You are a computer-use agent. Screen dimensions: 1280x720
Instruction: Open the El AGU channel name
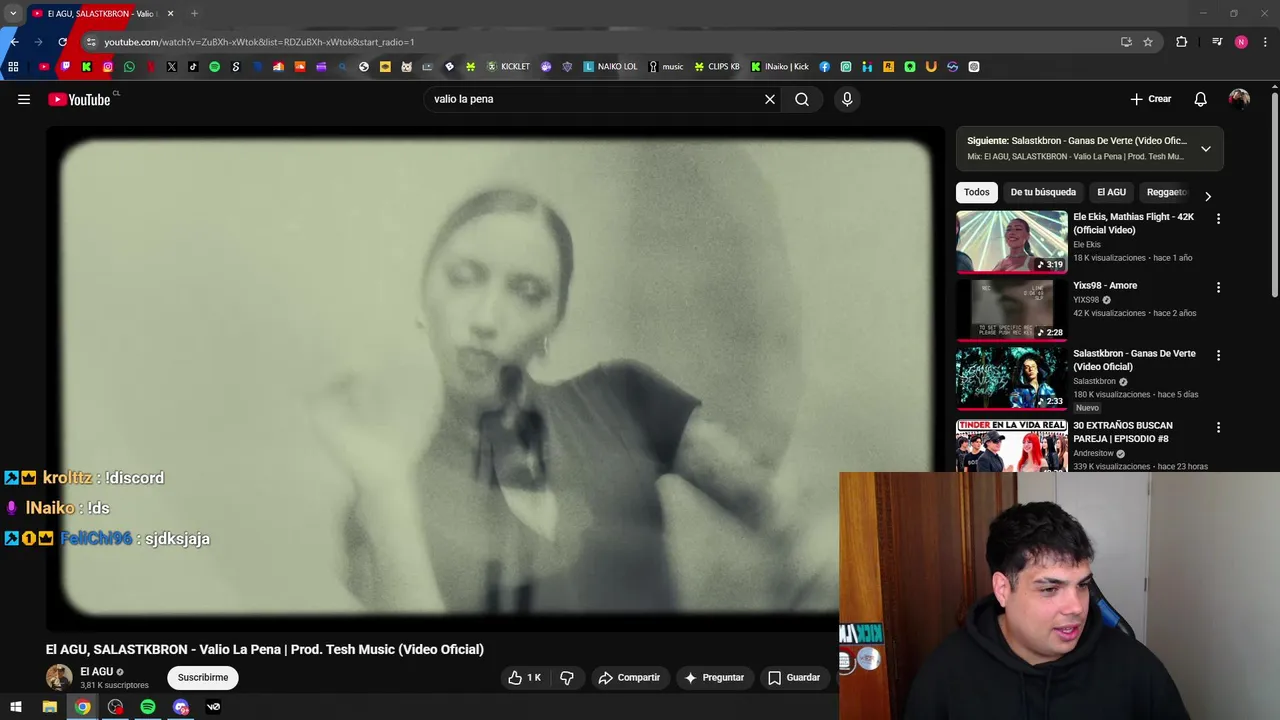tap(97, 671)
